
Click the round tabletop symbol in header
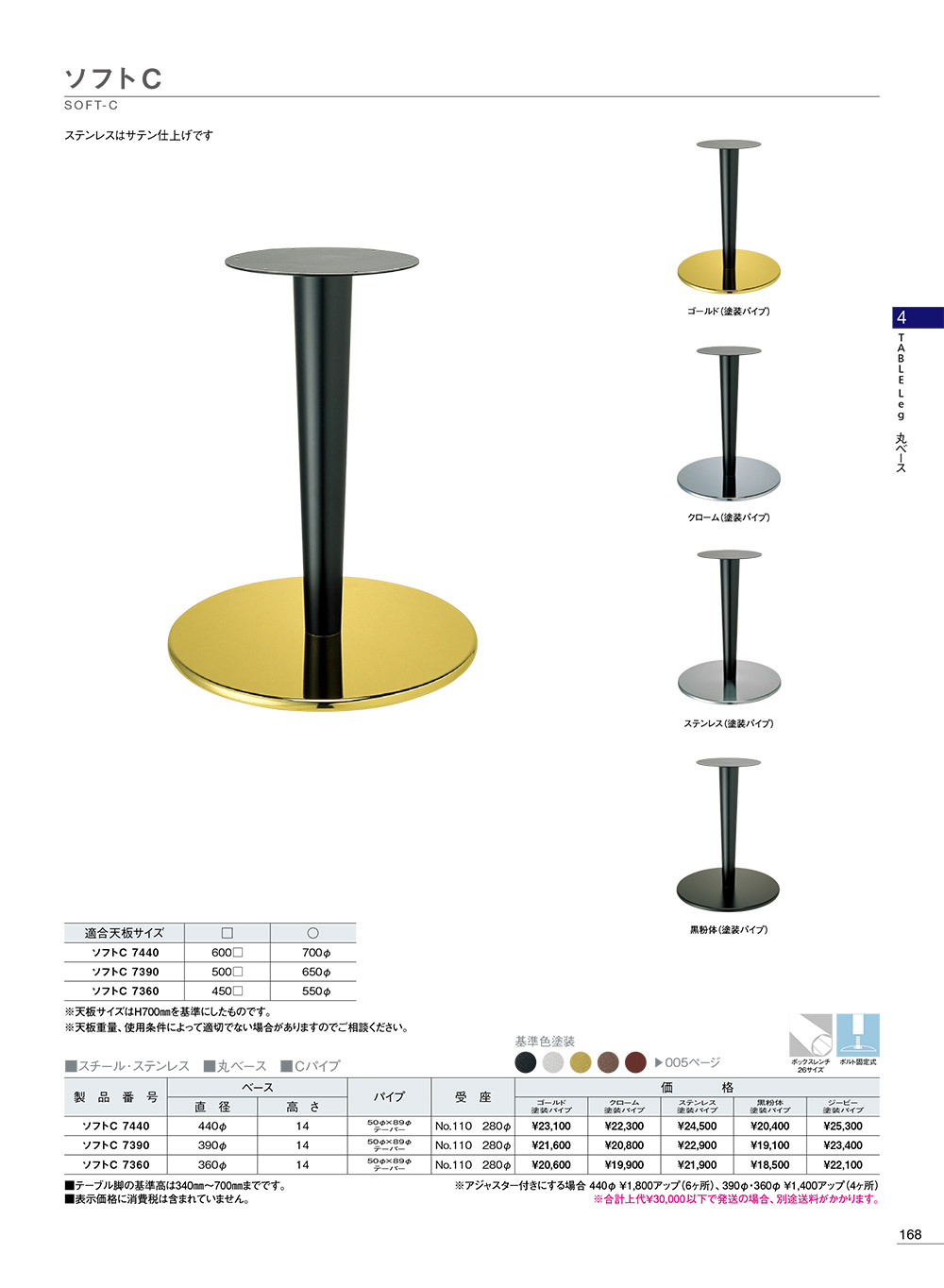(x=312, y=933)
